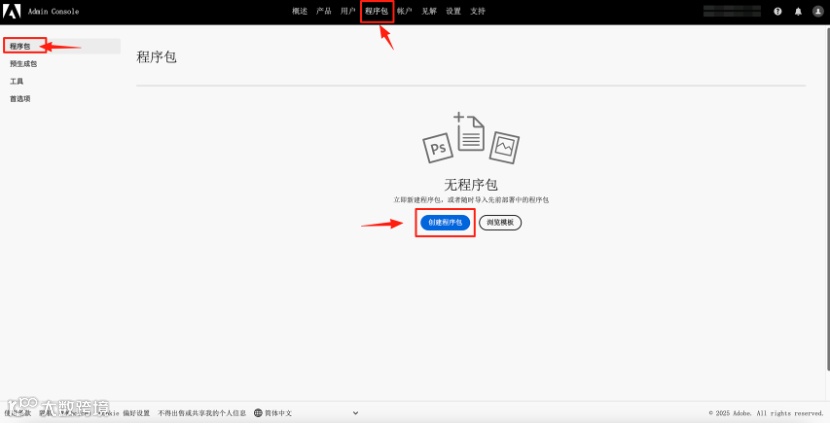Image resolution: width=830 pixels, height=424 pixels.
Task: Open the 支持 tab
Action: 477,11
